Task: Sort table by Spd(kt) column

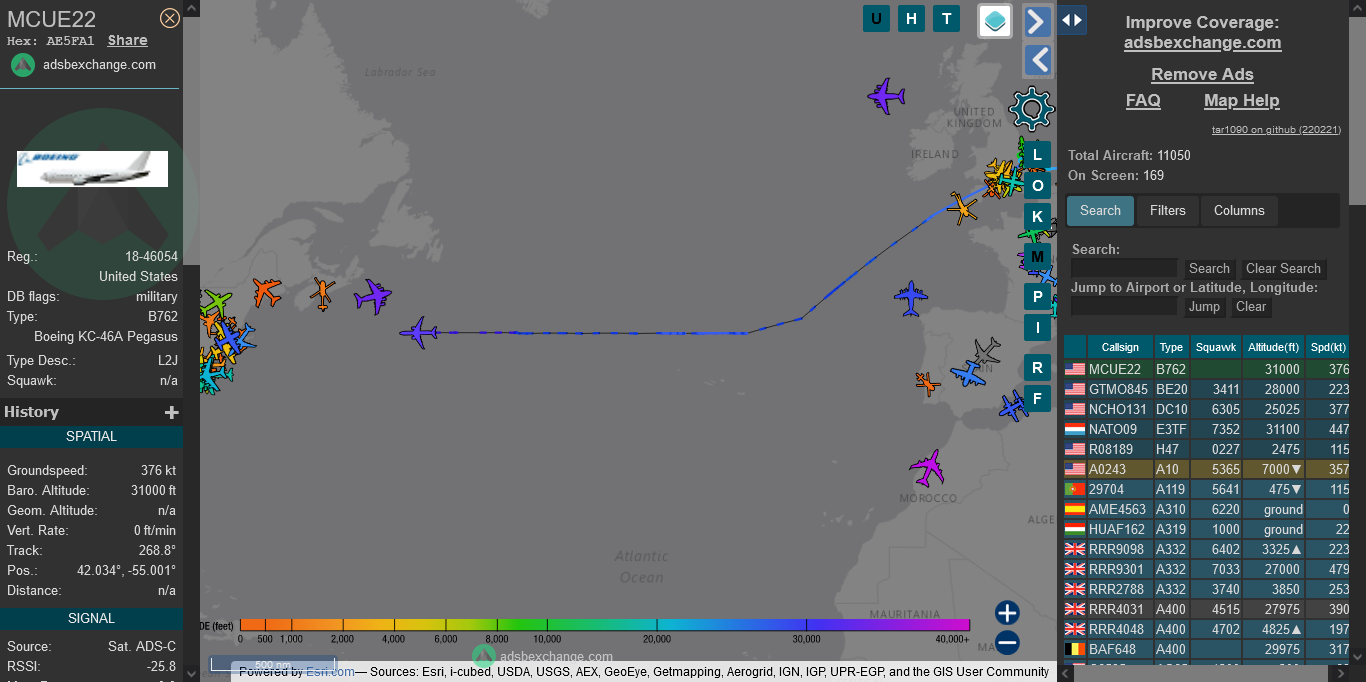Action: (x=1327, y=347)
